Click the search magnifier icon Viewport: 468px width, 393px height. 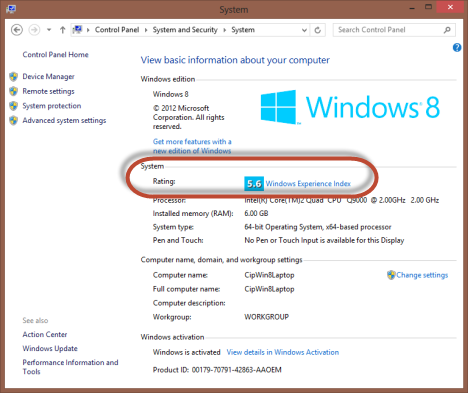click(447, 30)
